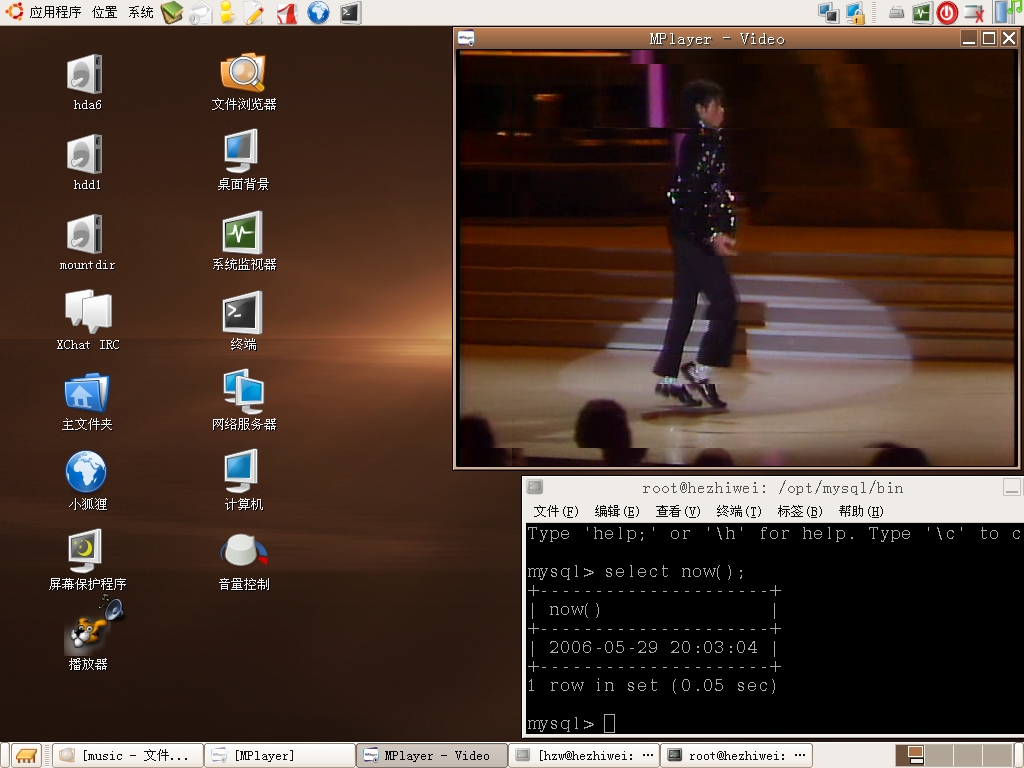
Task: Click the '1 row in set (0.05 sec)' line
Action: click(652, 686)
